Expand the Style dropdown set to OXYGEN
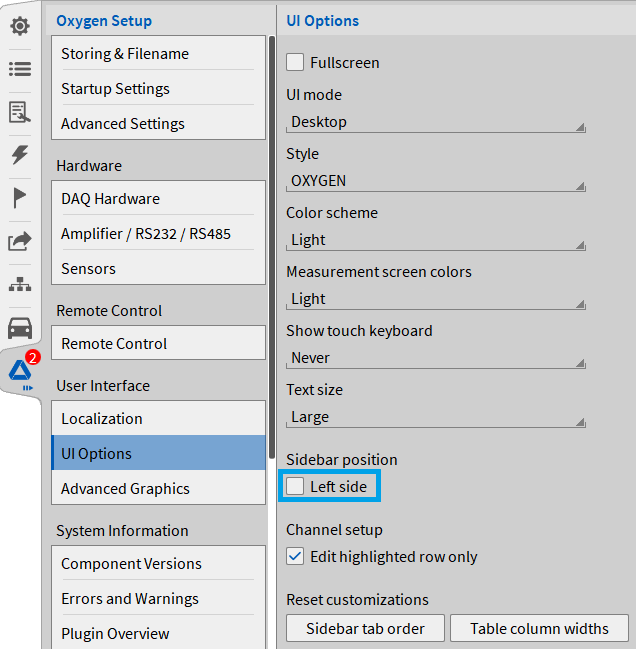The height and width of the screenshot is (649, 636). [x=435, y=181]
